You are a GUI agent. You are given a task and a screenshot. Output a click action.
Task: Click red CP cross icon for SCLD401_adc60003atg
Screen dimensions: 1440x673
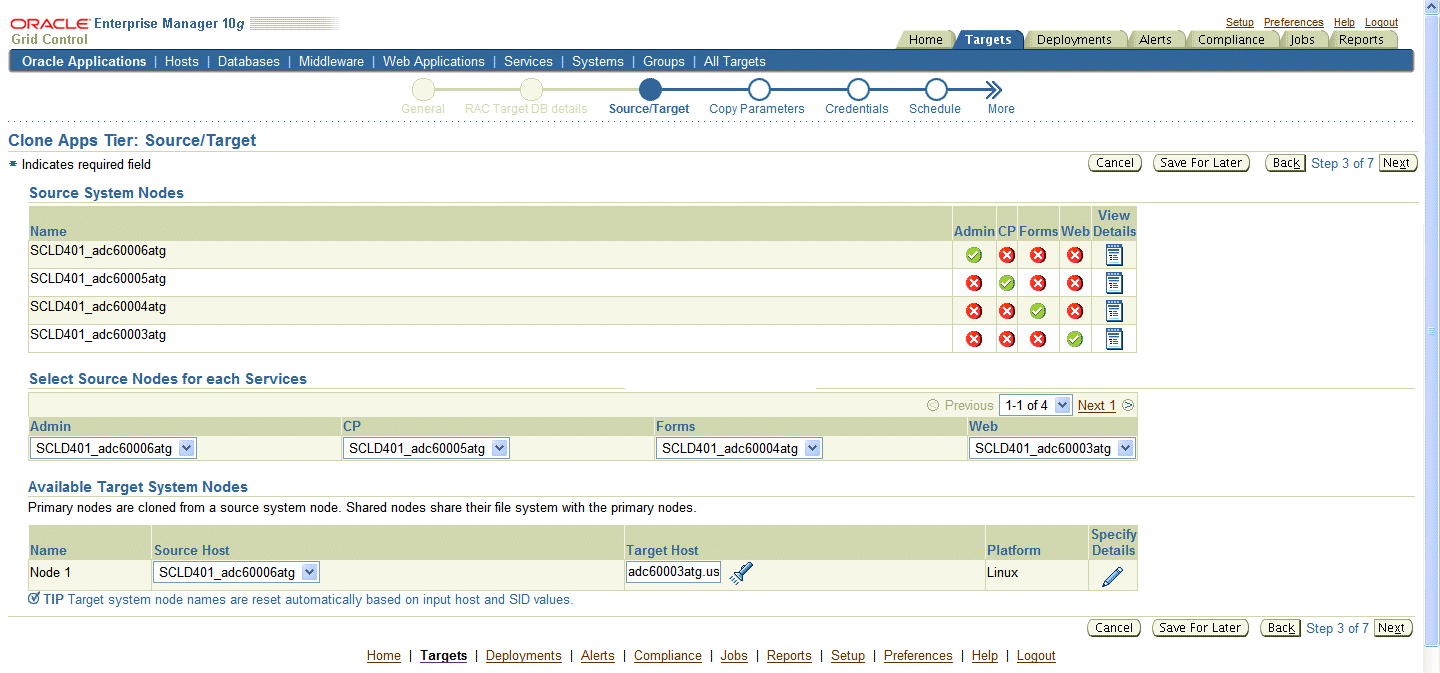(1007, 339)
